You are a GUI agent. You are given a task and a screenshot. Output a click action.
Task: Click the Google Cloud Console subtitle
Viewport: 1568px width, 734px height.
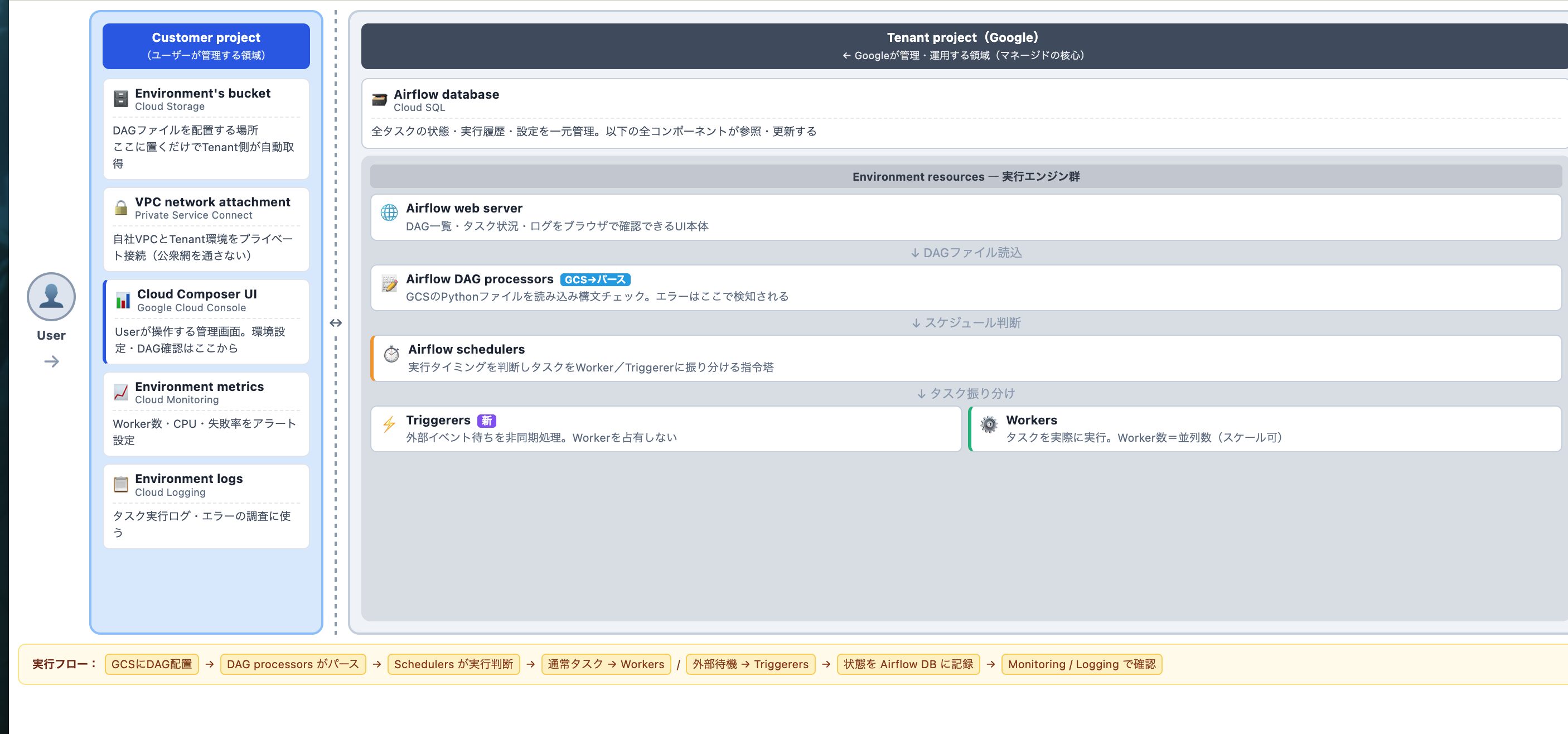tap(192, 308)
